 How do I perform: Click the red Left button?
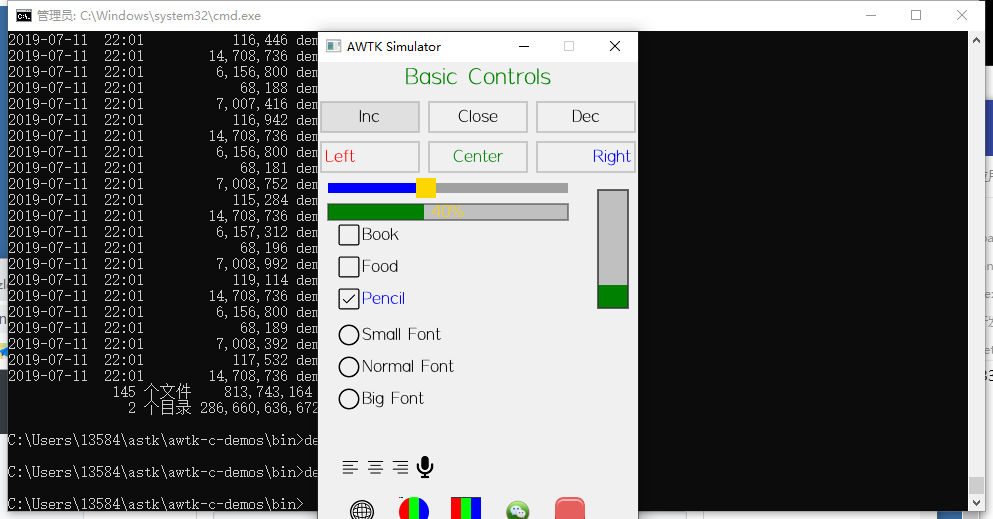[370, 156]
